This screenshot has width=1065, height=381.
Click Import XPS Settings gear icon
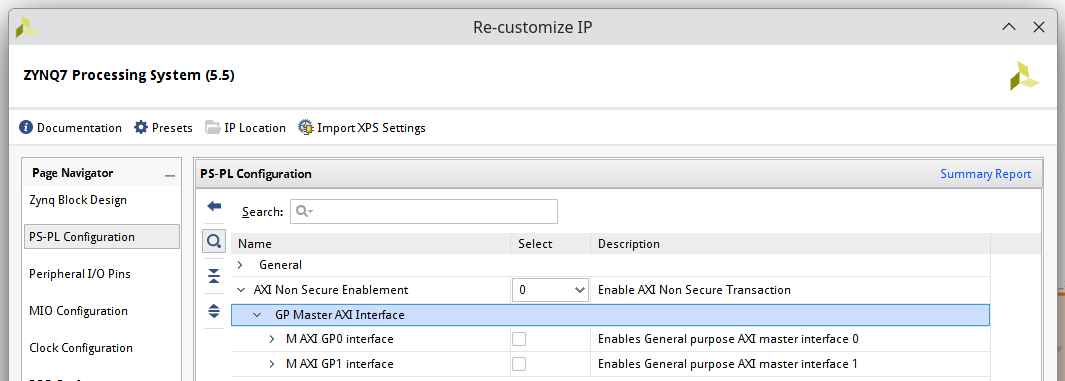(306, 128)
